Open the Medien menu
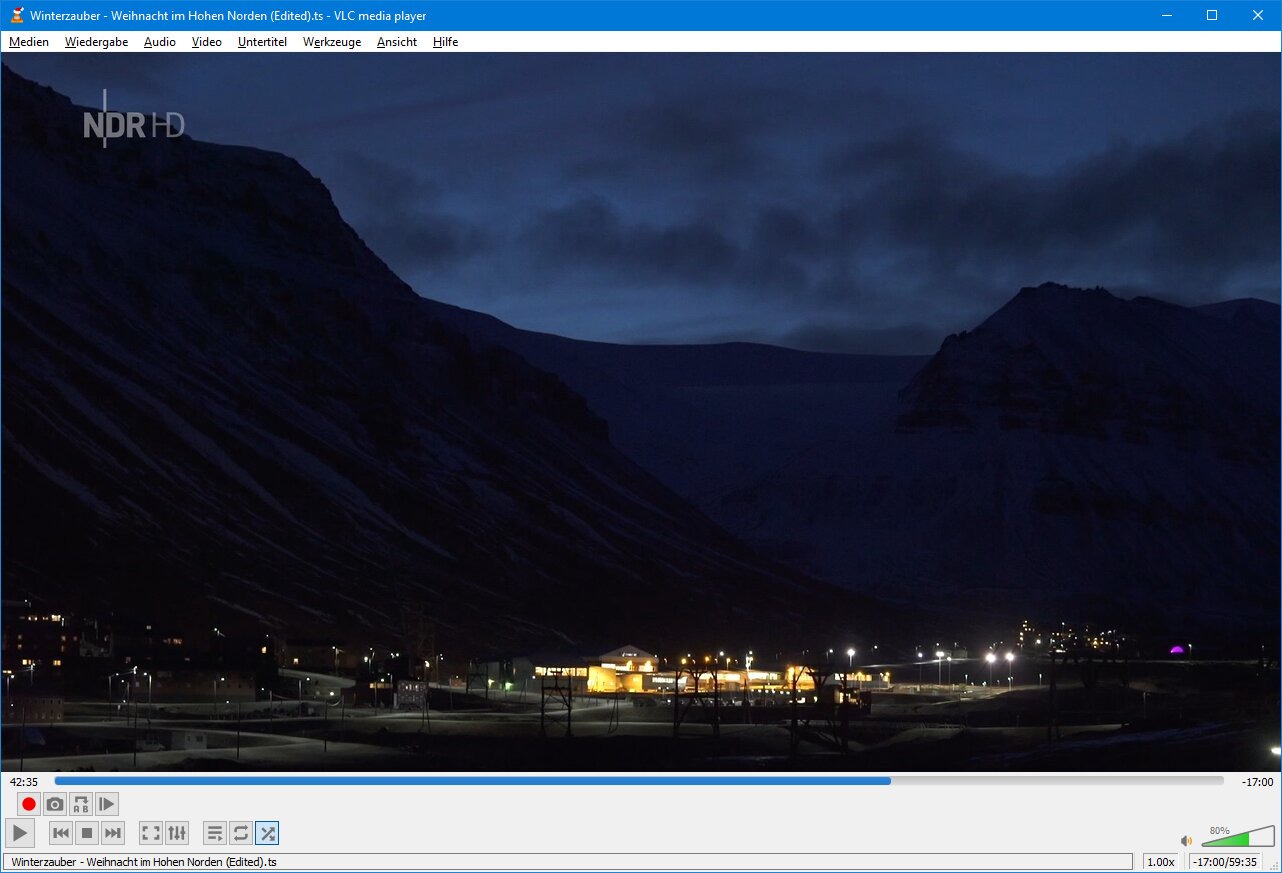Viewport: 1282px width, 873px height. 29,42
